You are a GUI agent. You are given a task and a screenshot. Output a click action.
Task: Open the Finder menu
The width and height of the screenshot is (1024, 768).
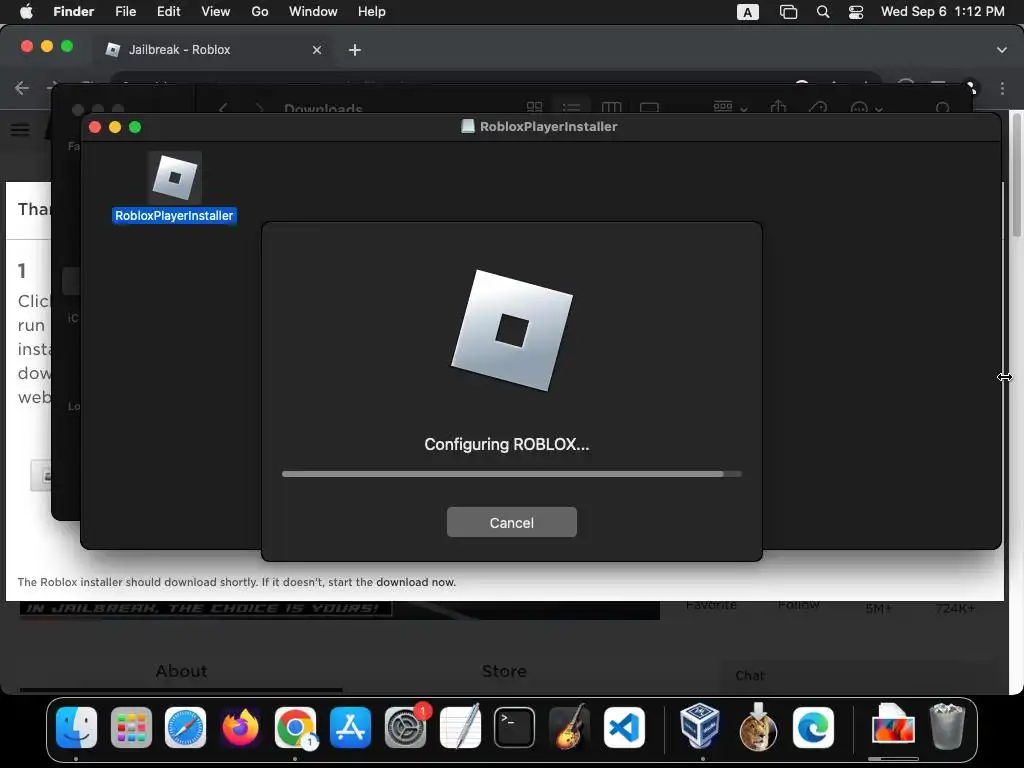pyautogui.click(x=73, y=12)
